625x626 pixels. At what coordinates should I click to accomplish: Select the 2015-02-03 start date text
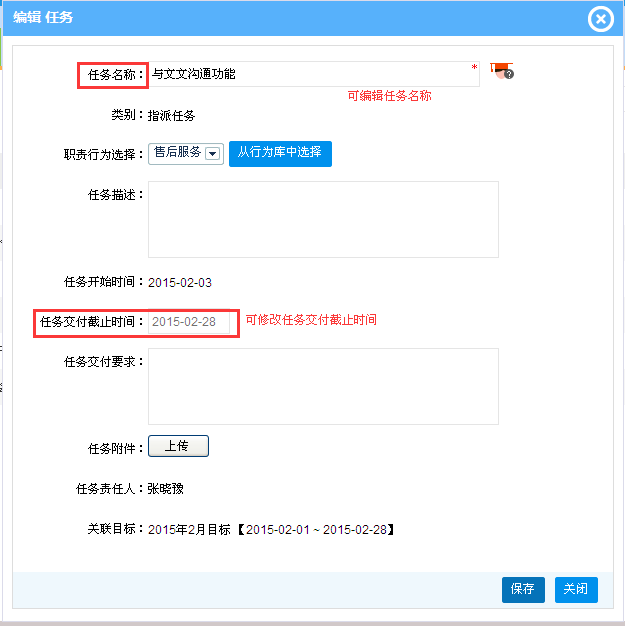[180, 283]
